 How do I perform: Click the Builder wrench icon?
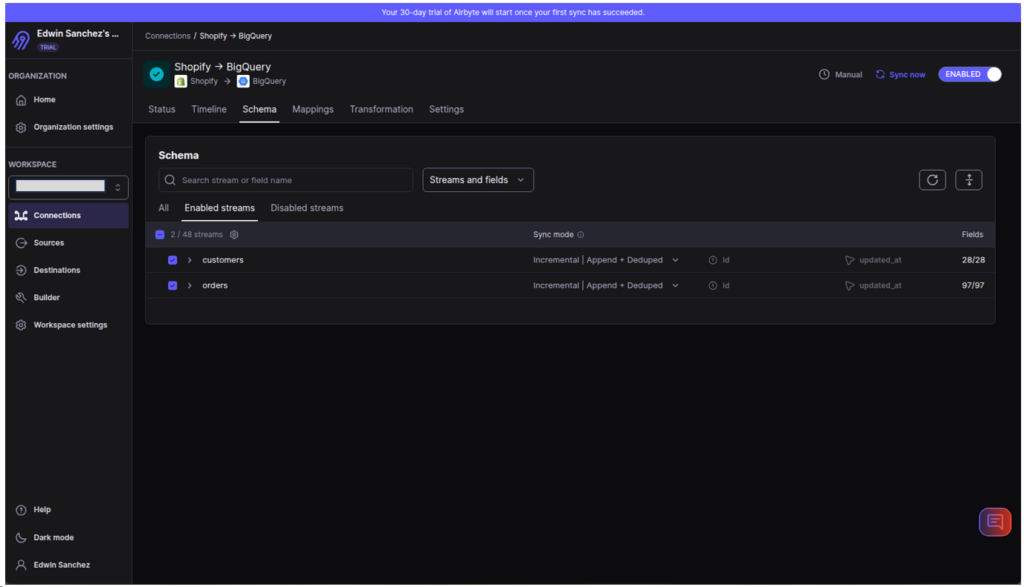click(21, 298)
